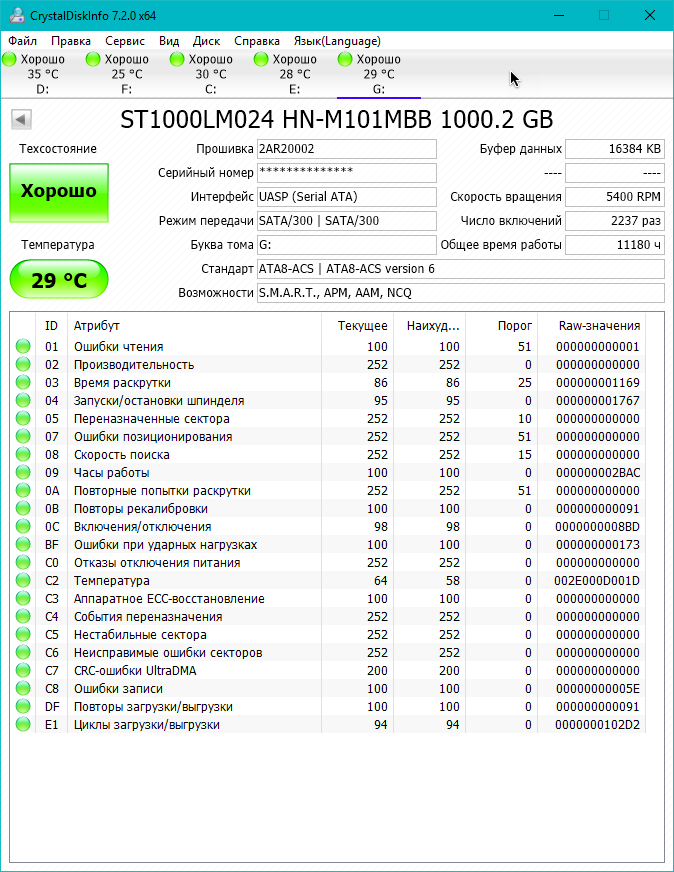Open the Язык(Language) menu
The height and width of the screenshot is (872, 674).
click(337, 41)
